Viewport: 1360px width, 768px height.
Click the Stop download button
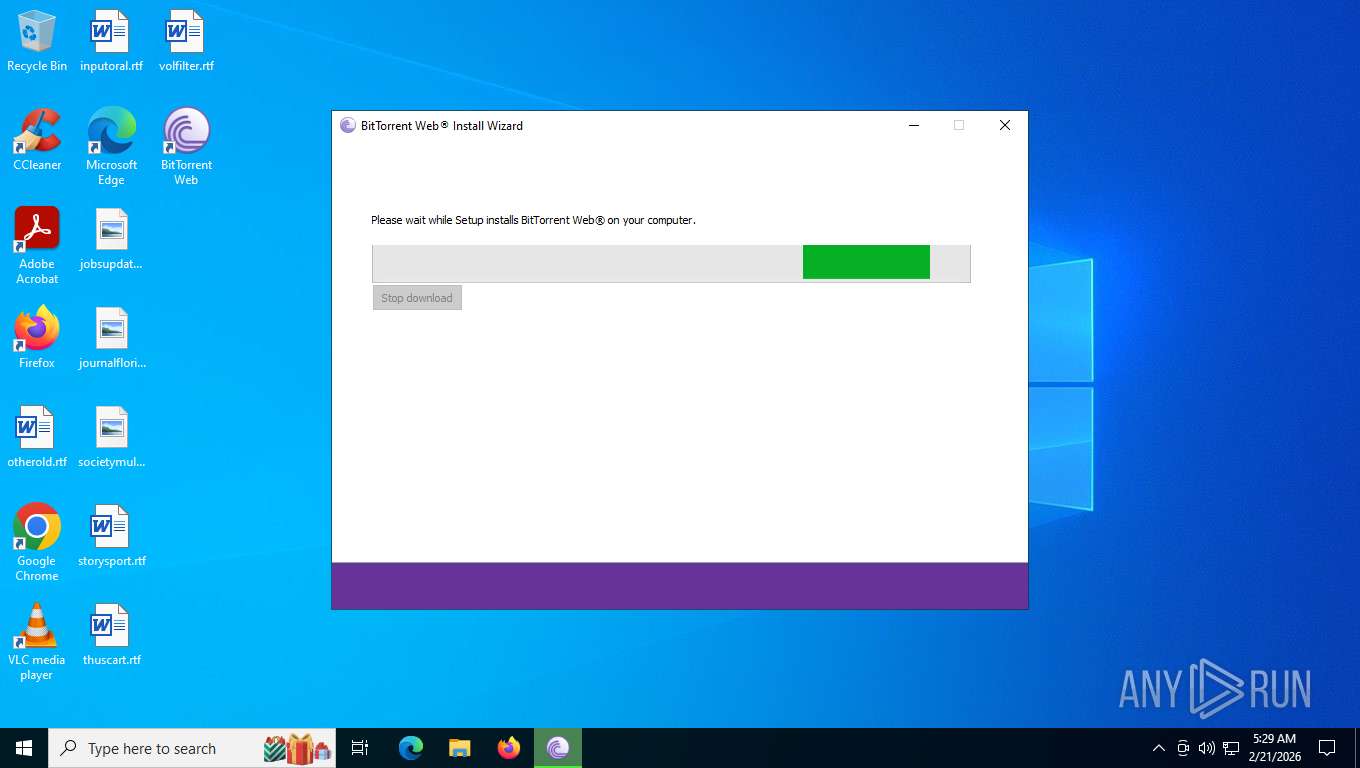click(417, 298)
